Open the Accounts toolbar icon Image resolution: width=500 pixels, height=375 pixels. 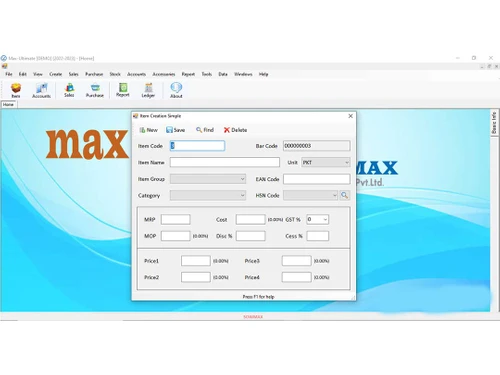click(41, 90)
